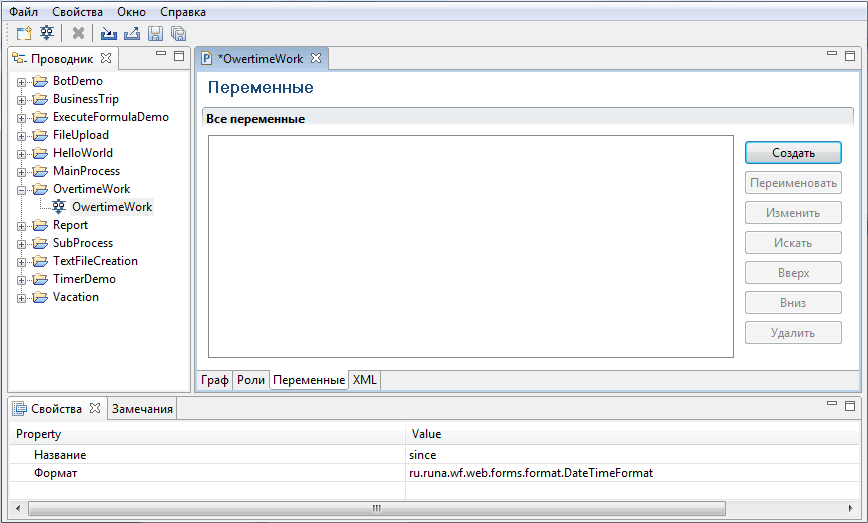868x523 pixels.
Task: Click the OwertimeWork process definition icon in tree
Action: pos(59,207)
